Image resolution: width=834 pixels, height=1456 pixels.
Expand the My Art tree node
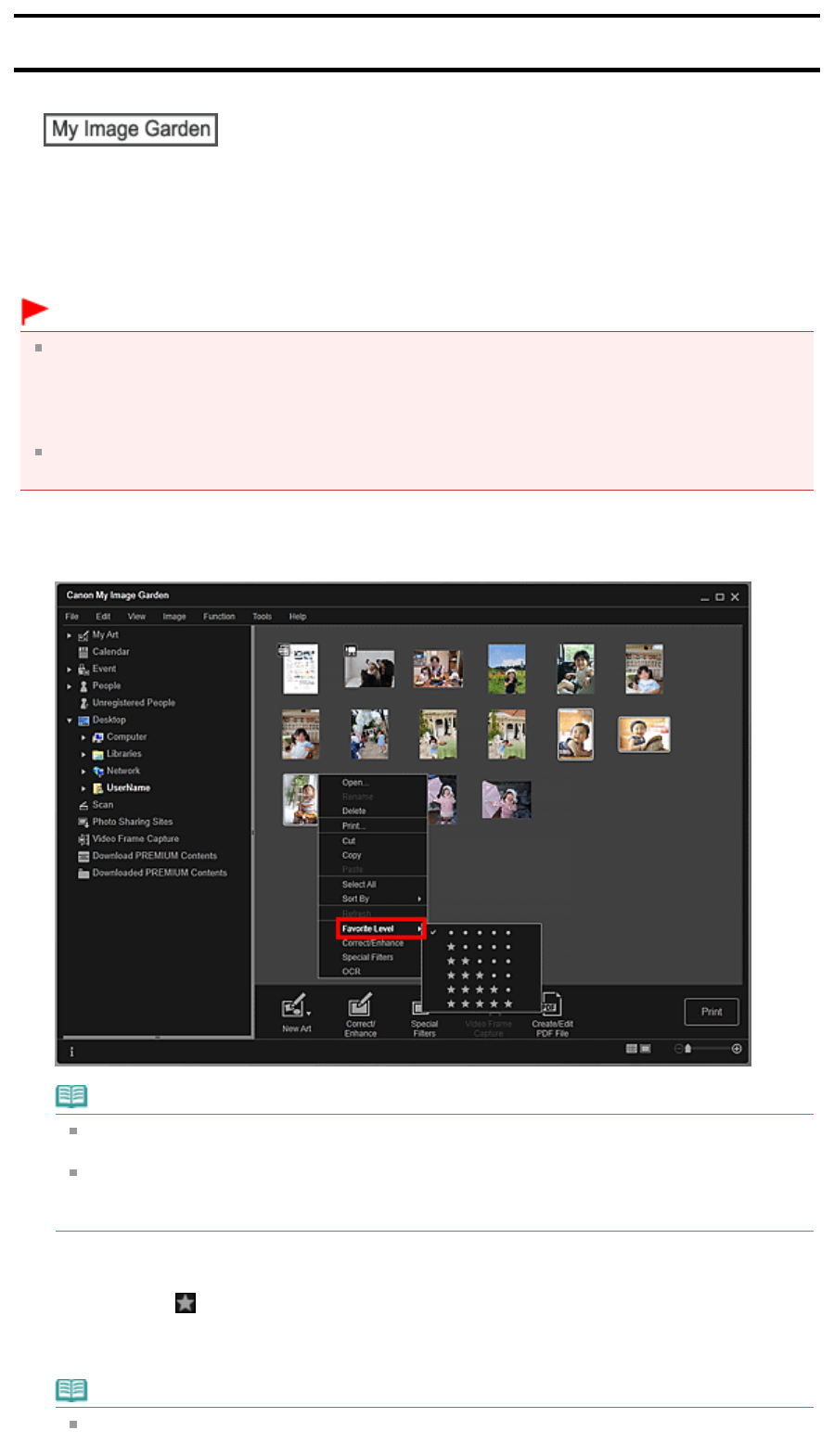(70, 635)
